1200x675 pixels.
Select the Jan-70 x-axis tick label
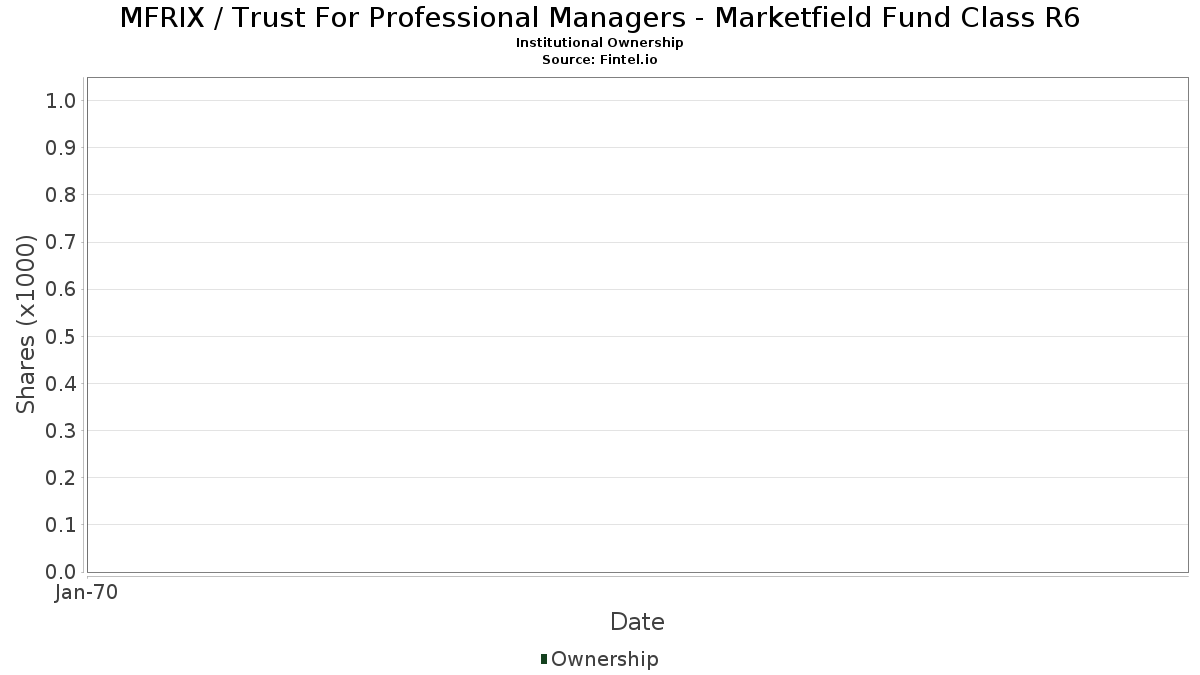(87, 592)
